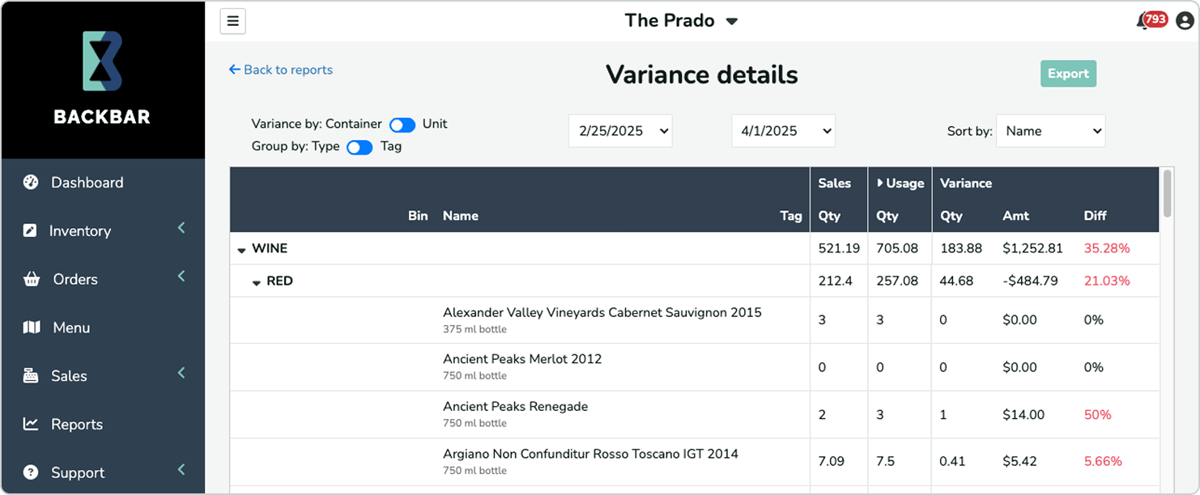Viewport: 1200px width, 495px height.
Task: Click the $14.00 variance amount
Action: [x=1023, y=415]
